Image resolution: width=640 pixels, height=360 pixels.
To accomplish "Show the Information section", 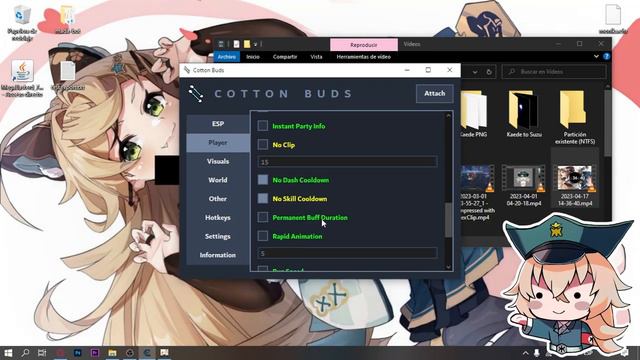I will tap(218, 255).
